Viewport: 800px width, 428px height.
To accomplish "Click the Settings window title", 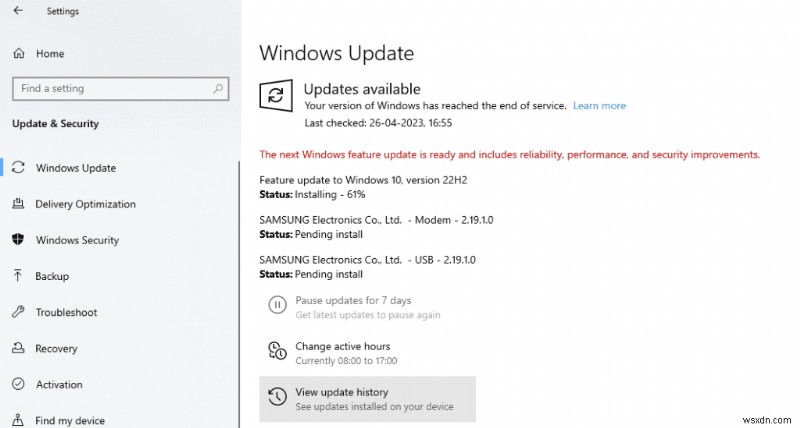I will 63,11.
